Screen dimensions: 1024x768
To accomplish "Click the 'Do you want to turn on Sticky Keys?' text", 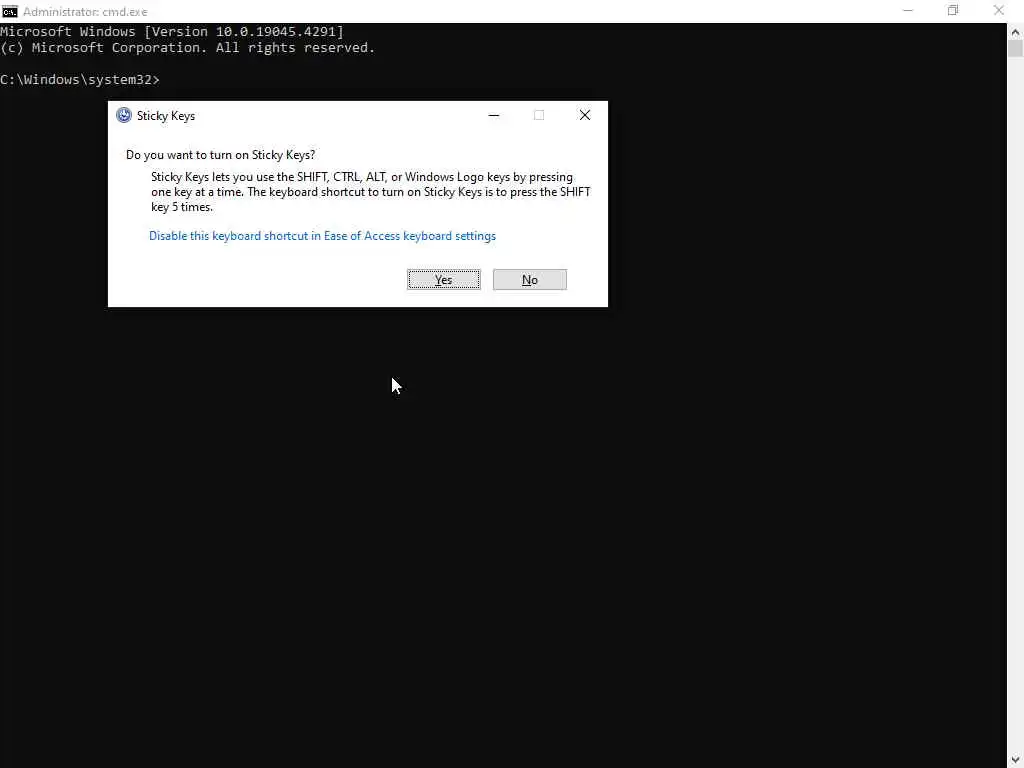I will coord(220,155).
